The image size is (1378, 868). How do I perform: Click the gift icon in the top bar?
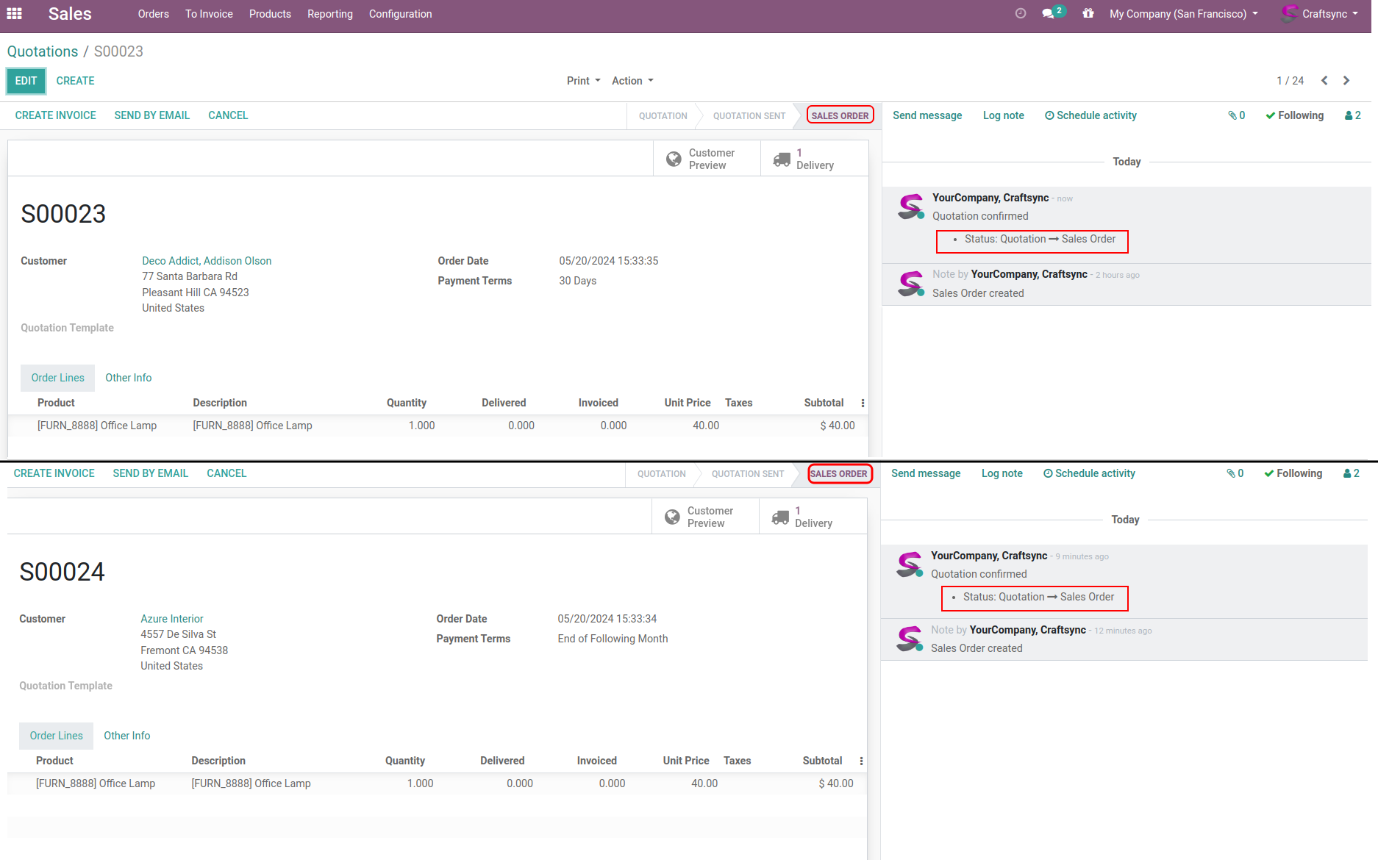pyautogui.click(x=1088, y=14)
